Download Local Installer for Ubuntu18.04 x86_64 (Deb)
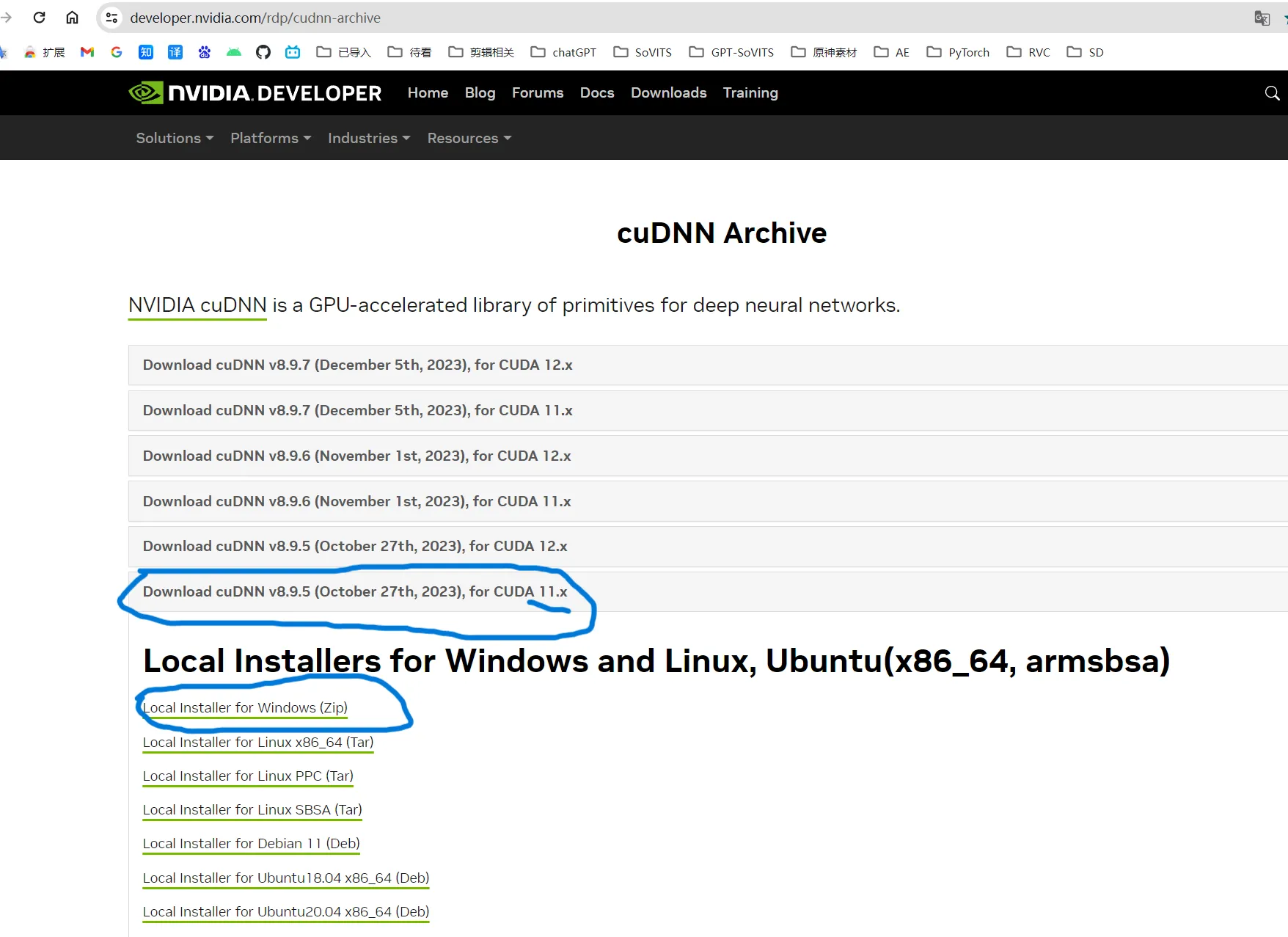 click(x=286, y=878)
